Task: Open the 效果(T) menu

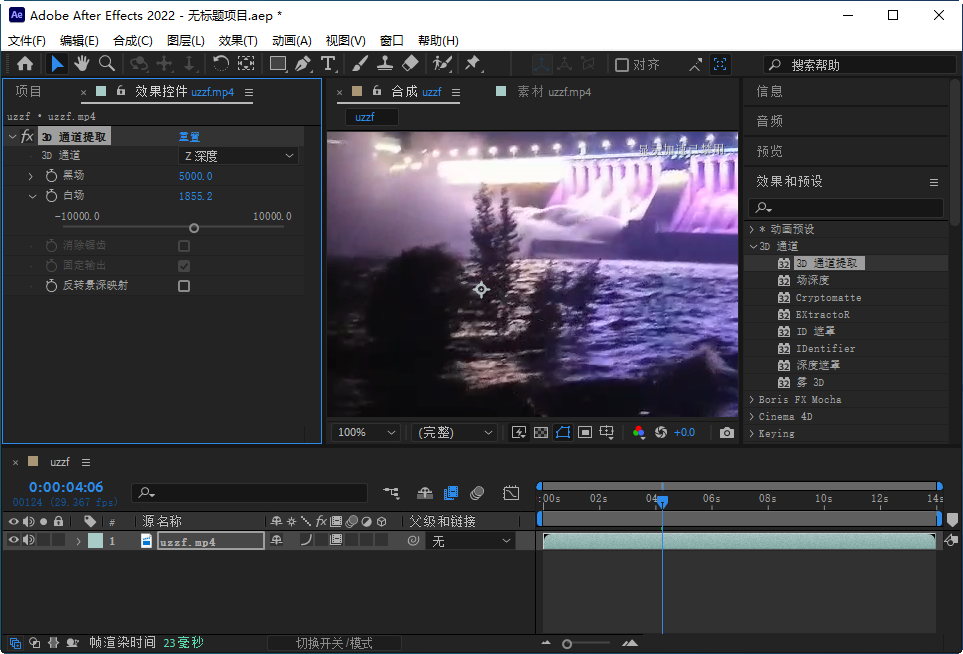Action: click(x=238, y=40)
